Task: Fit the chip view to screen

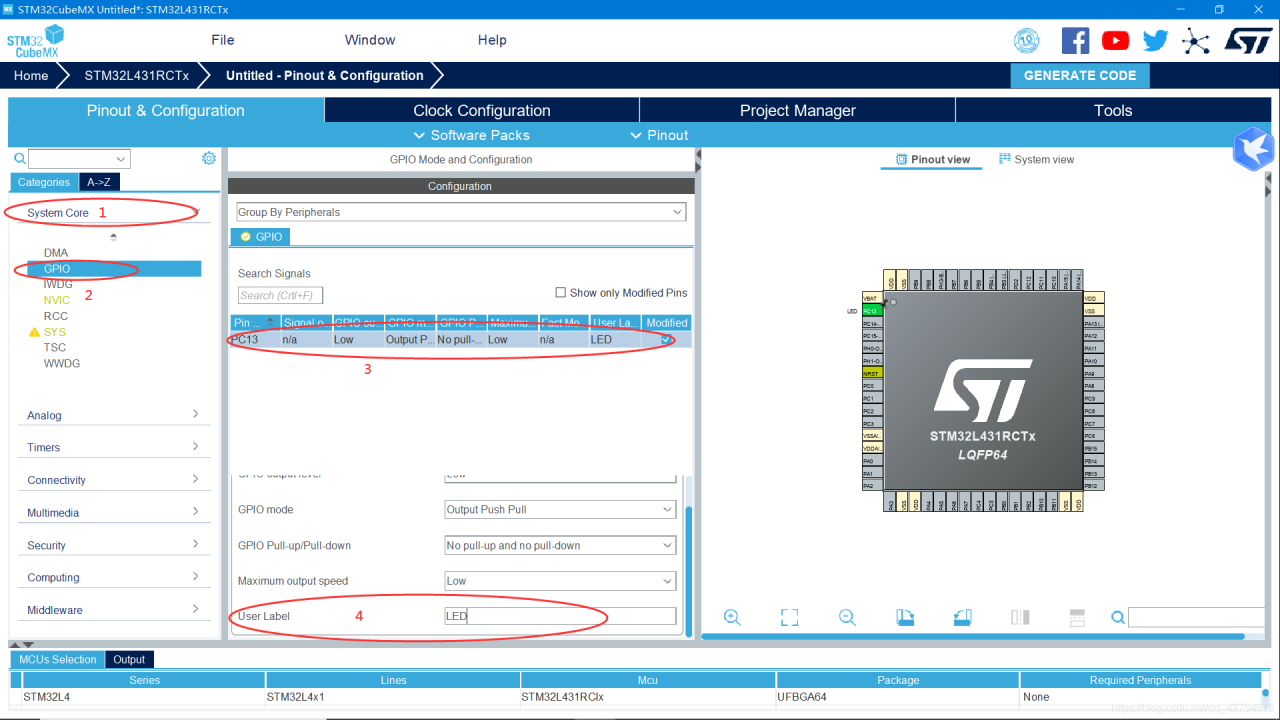Action: tap(789, 617)
